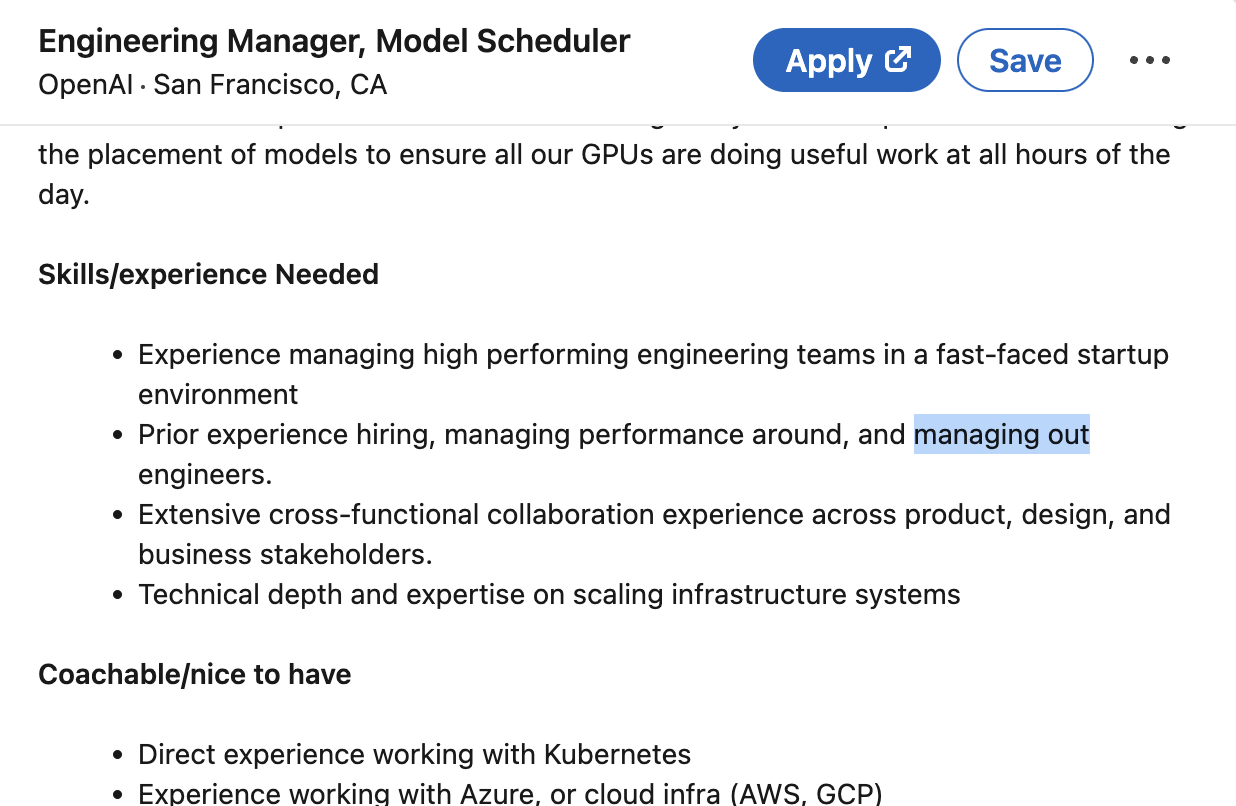Select the highlighted phrase managing out
This screenshot has width=1236, height=806.
point(1001,434)
